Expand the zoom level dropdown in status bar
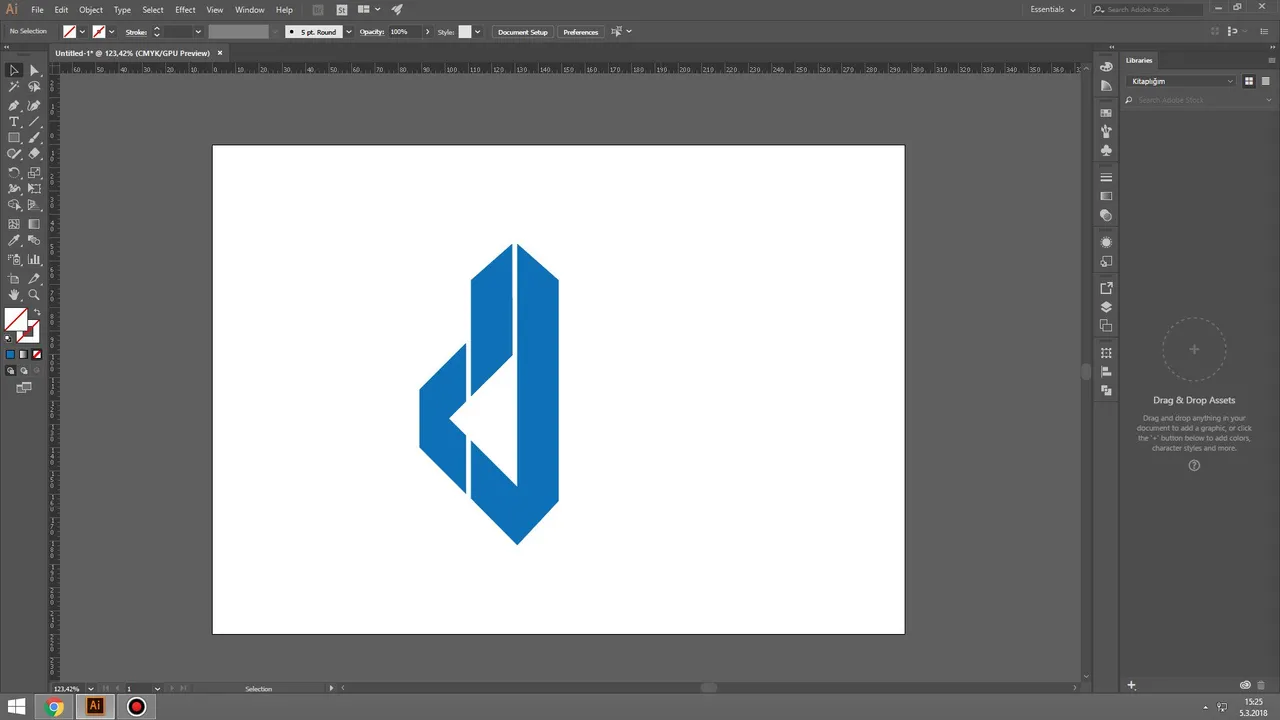The image size is (1280, 720). coord(91,689)
